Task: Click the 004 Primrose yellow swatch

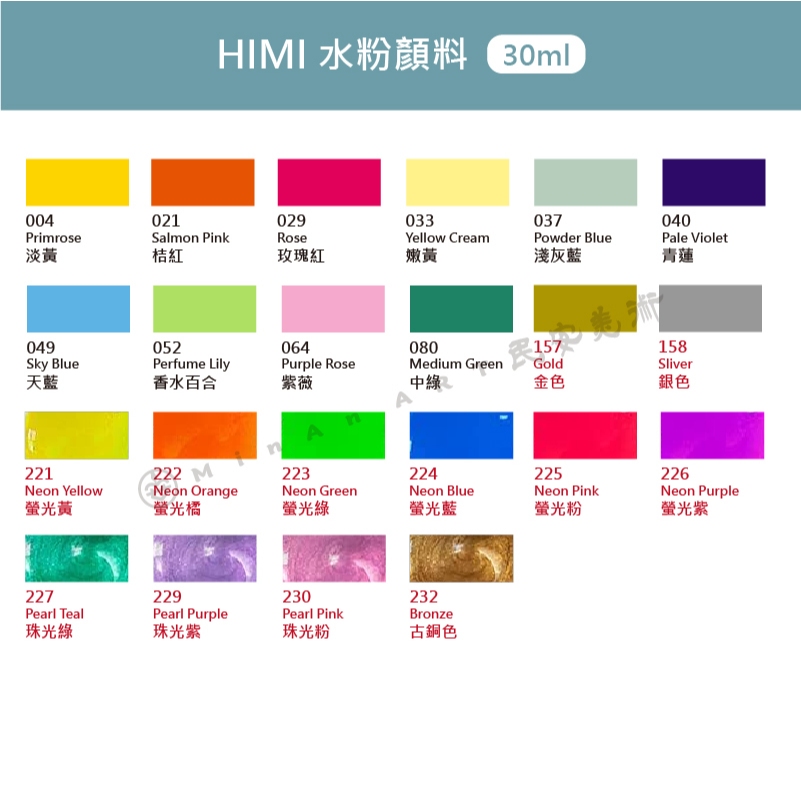Action: (x=77, y=182)
